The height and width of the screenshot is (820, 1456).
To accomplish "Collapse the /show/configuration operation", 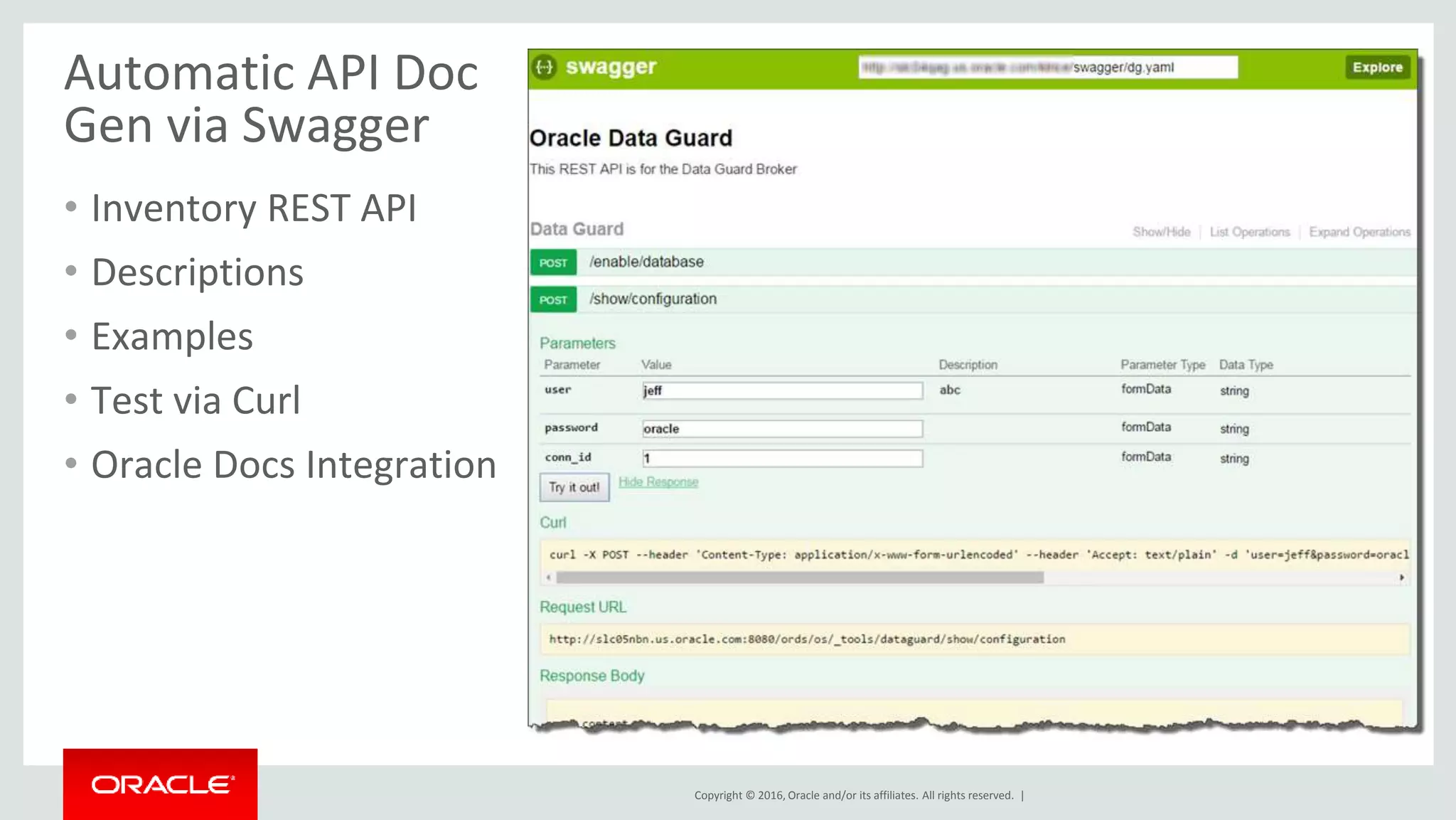I will tap(653, 299).
